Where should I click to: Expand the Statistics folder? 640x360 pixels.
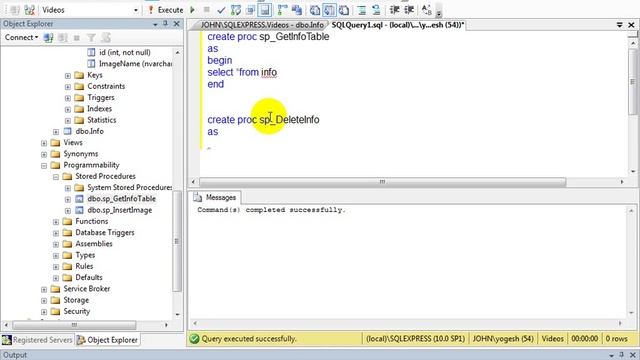point(68,120)
